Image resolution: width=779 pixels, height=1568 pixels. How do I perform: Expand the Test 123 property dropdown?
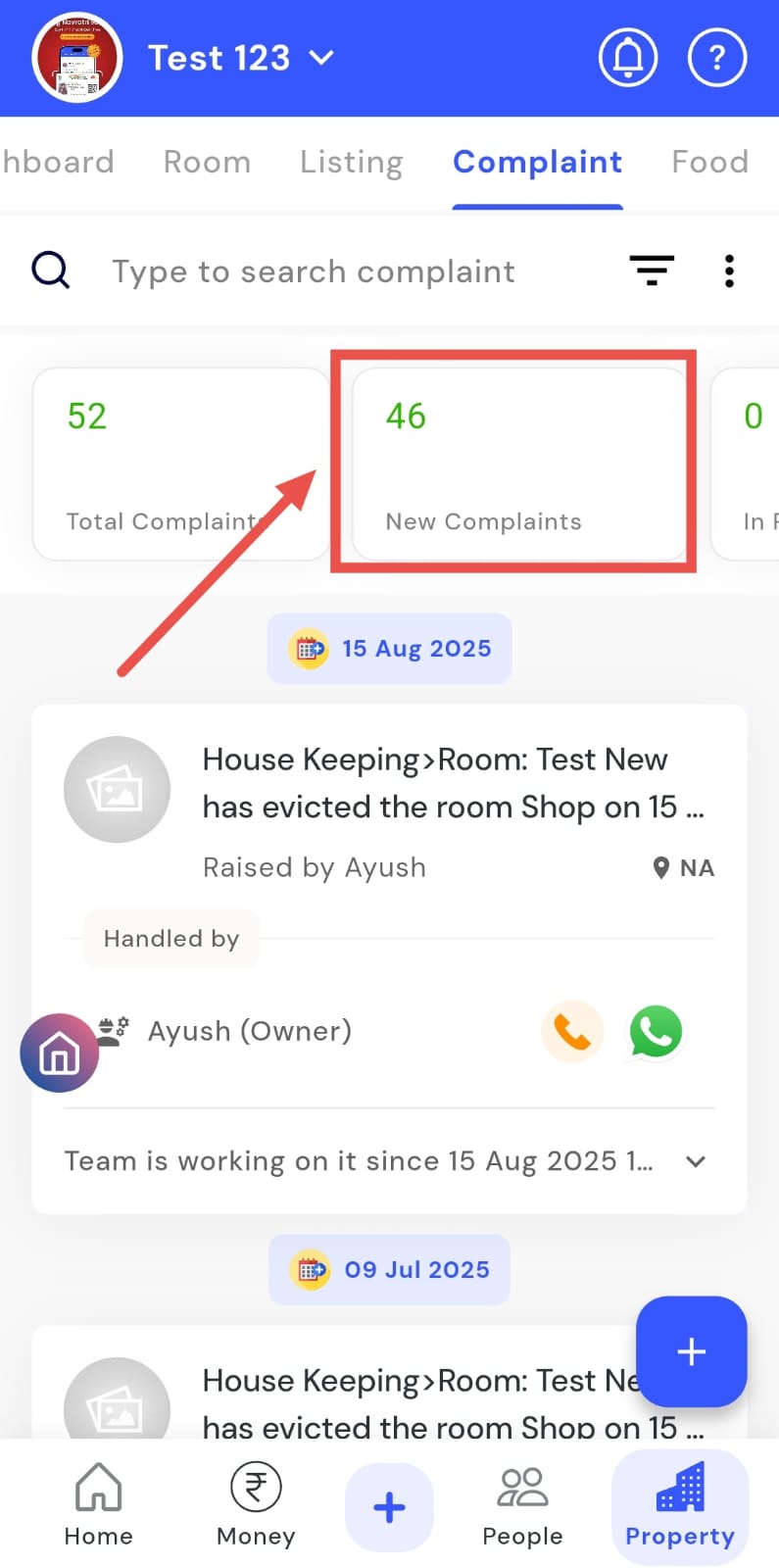(x=321, y=58)
